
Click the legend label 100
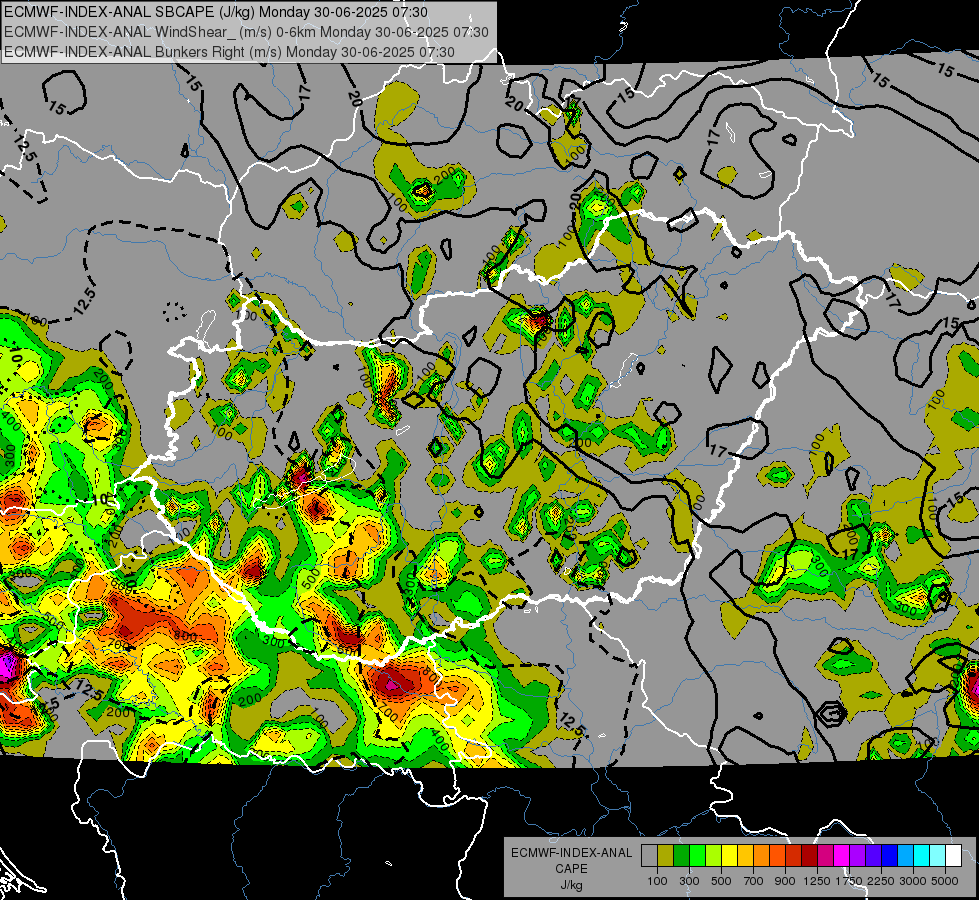click(x=657, y=881)
